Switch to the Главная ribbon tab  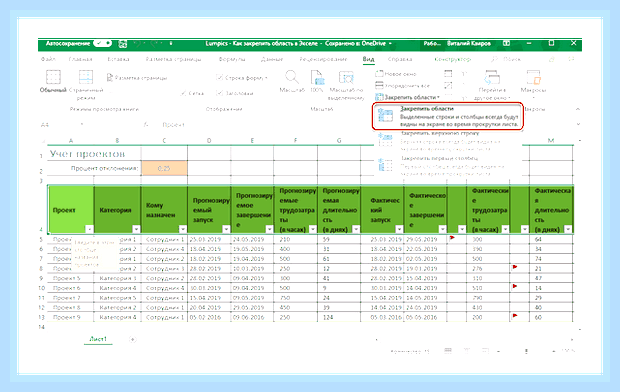(80, 59)
